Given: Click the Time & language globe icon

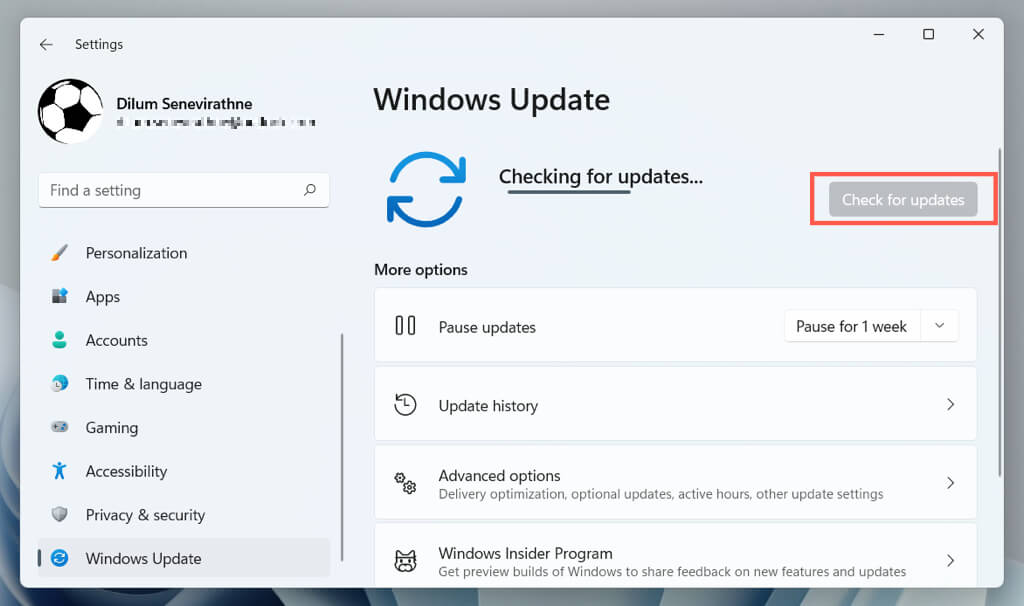Looking at the screenshot, I should pyautogui.click(x=59, y=384).
